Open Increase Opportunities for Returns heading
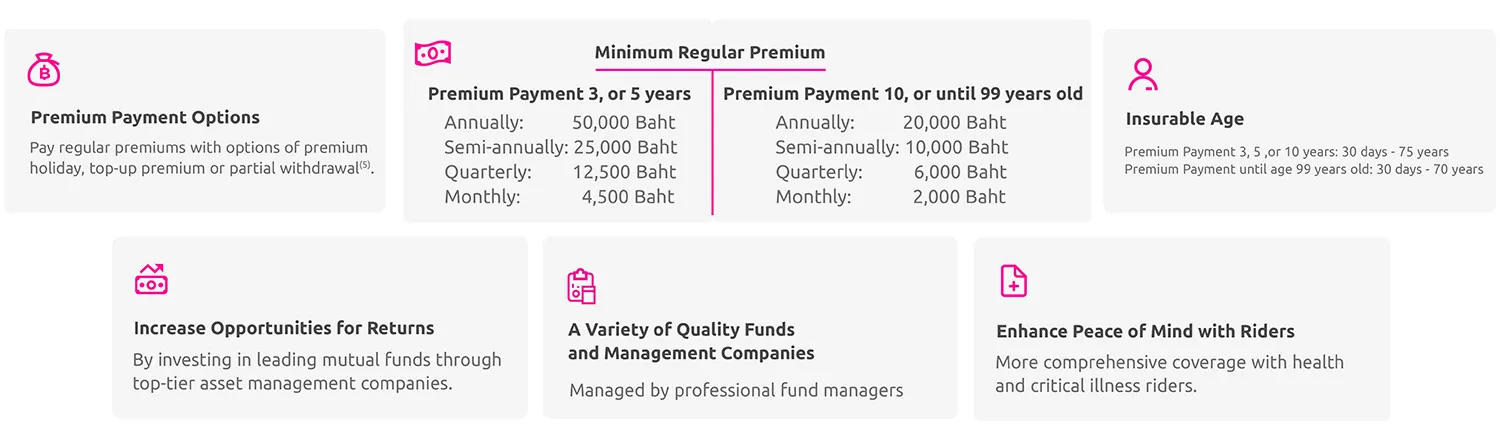Screen dimensions: 1500x435 point(284,328)
